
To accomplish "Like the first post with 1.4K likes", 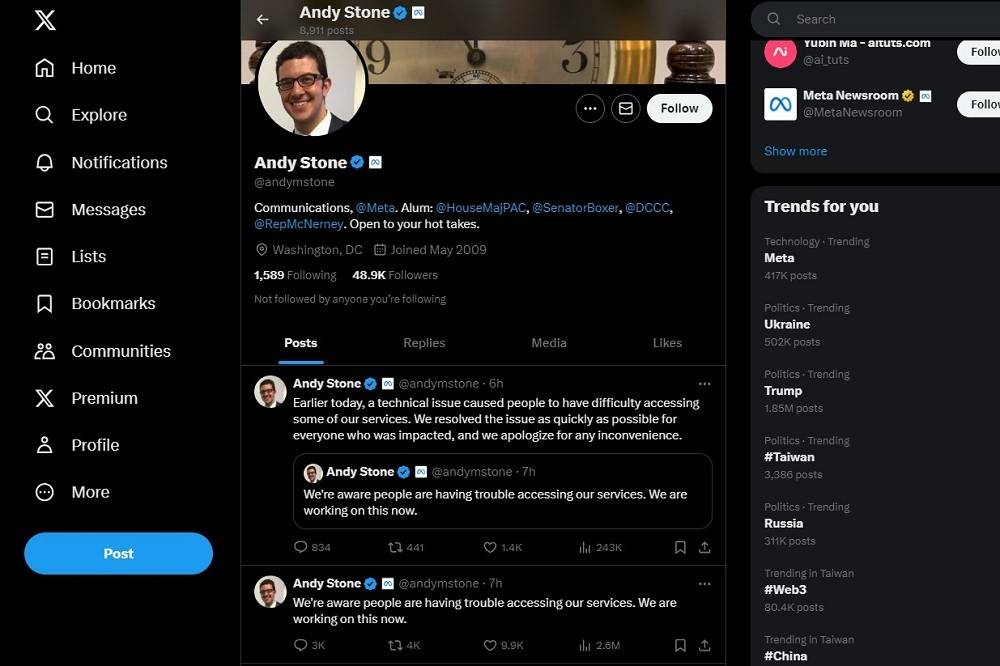I will (503, 547).
